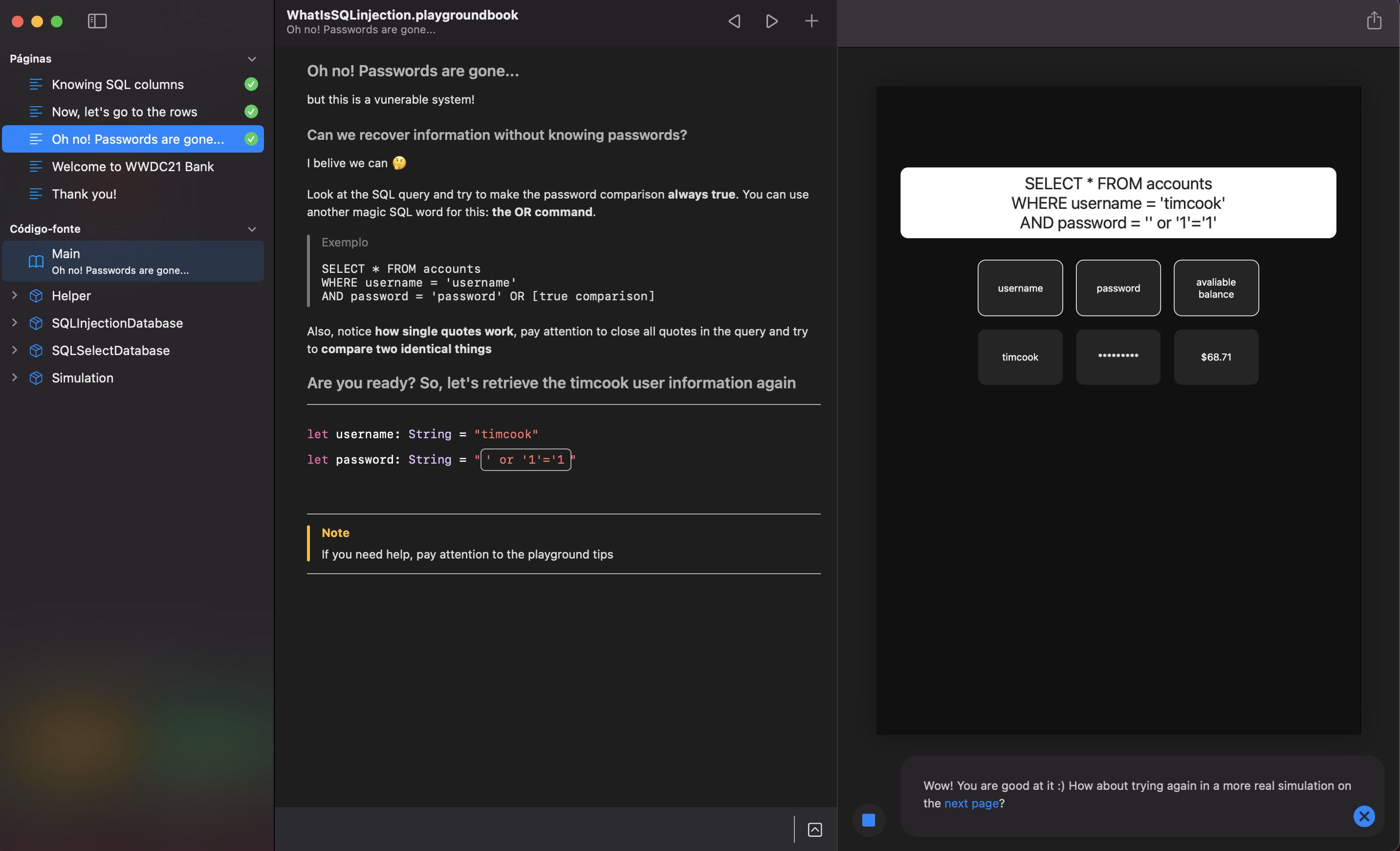Toggle the sidebar visibility icon
The image size is (1400, 851).
tap(97, 21)
